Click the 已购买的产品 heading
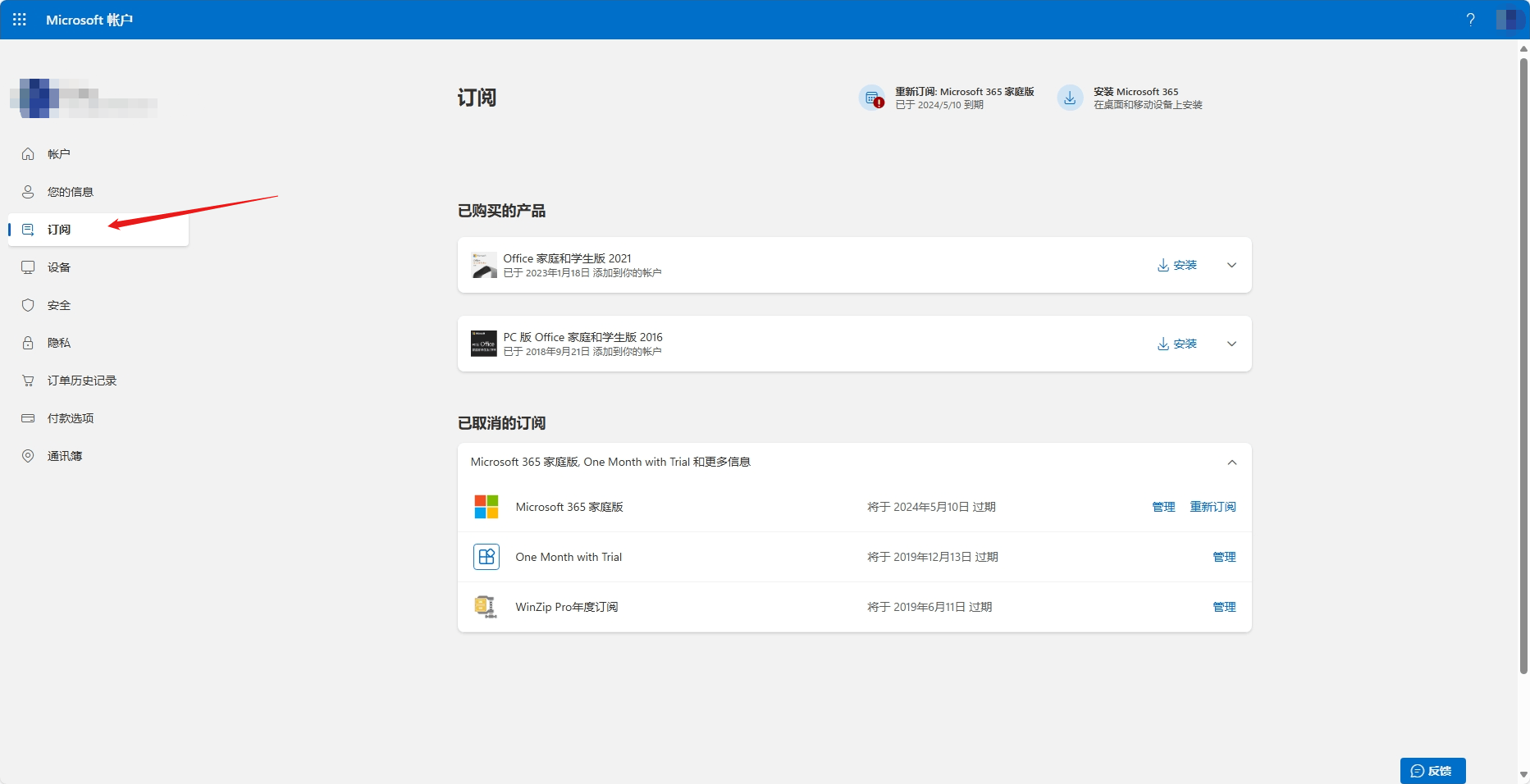Screen dimensions: 1530x784 [501, 211]
